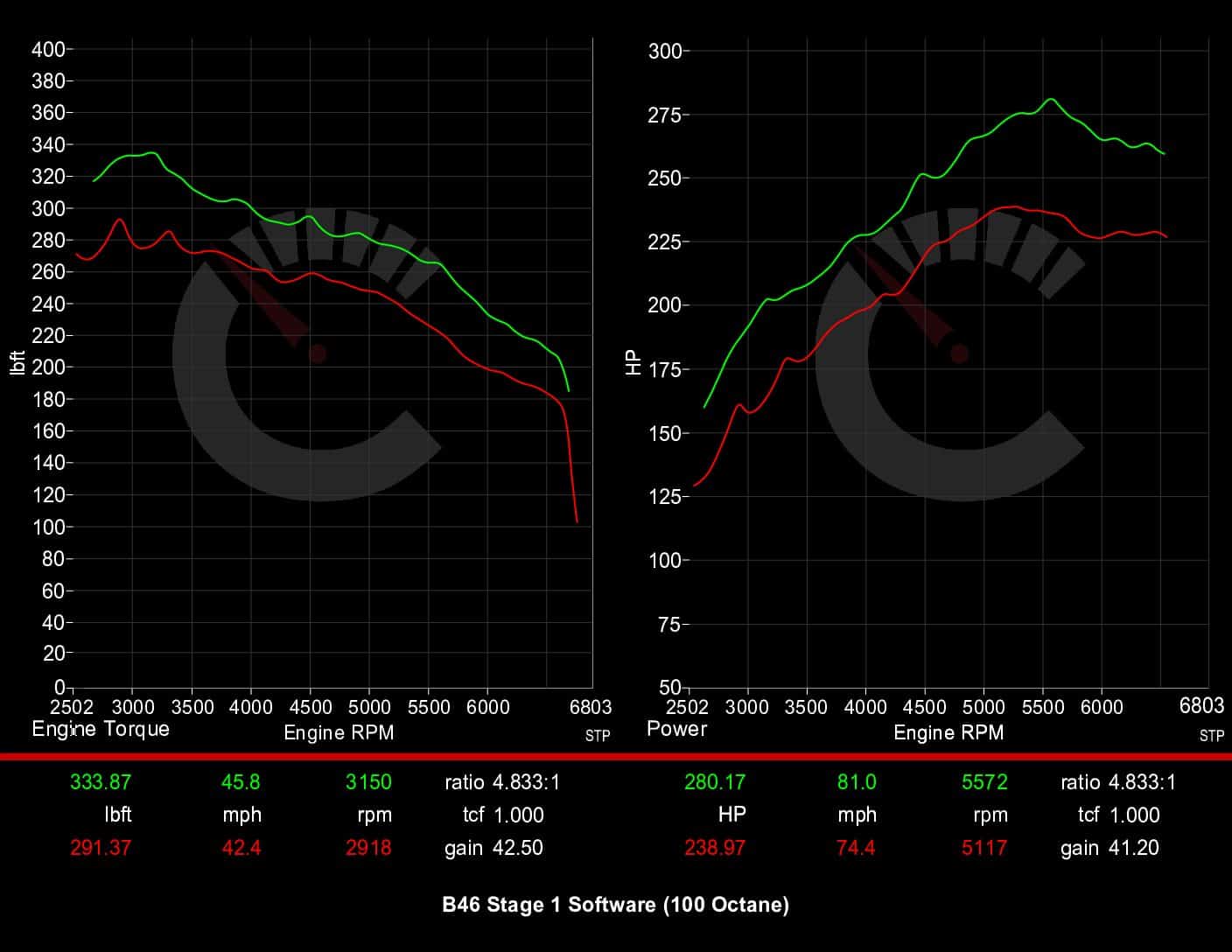Select the title B46 Stage 1 Software
Image resolution: width=1232 pixels, height=952 pixels.
615,905
